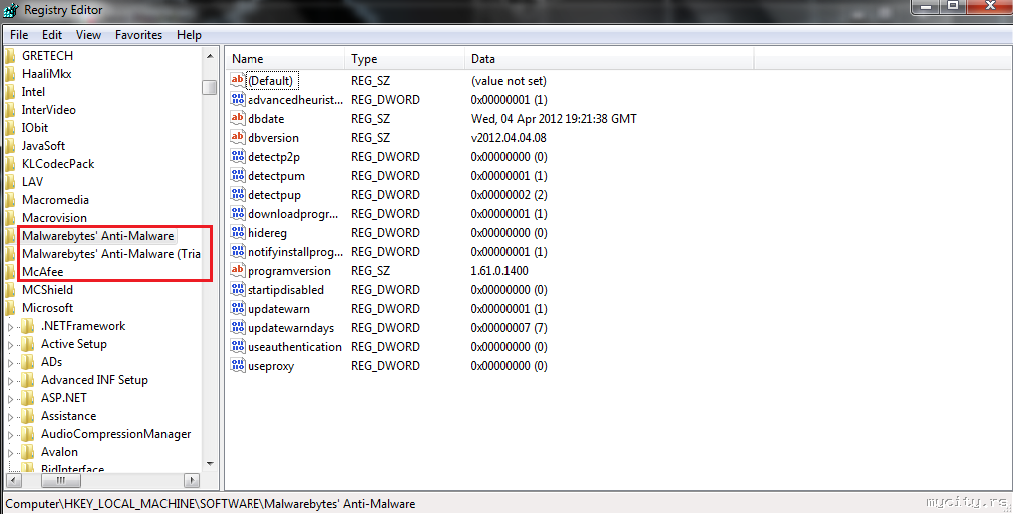Click the (Default) value string icon
1014x514 pixels.
(x=237, y=80)
